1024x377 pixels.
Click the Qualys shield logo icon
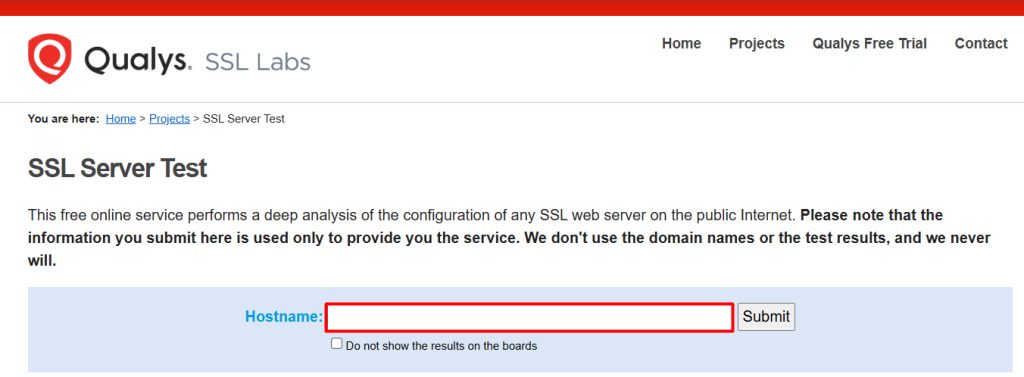(49, 59)
